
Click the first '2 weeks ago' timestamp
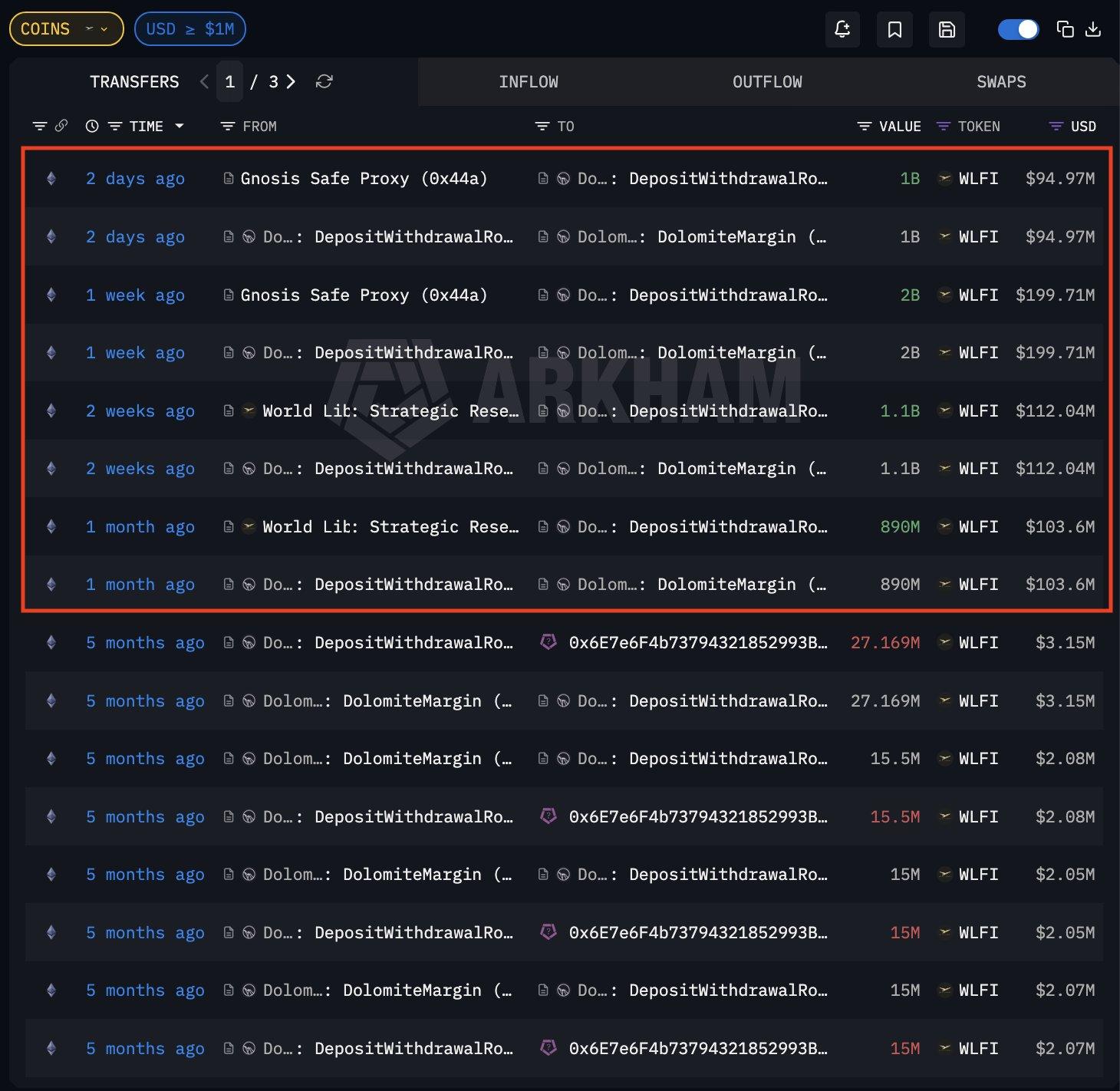140,411
